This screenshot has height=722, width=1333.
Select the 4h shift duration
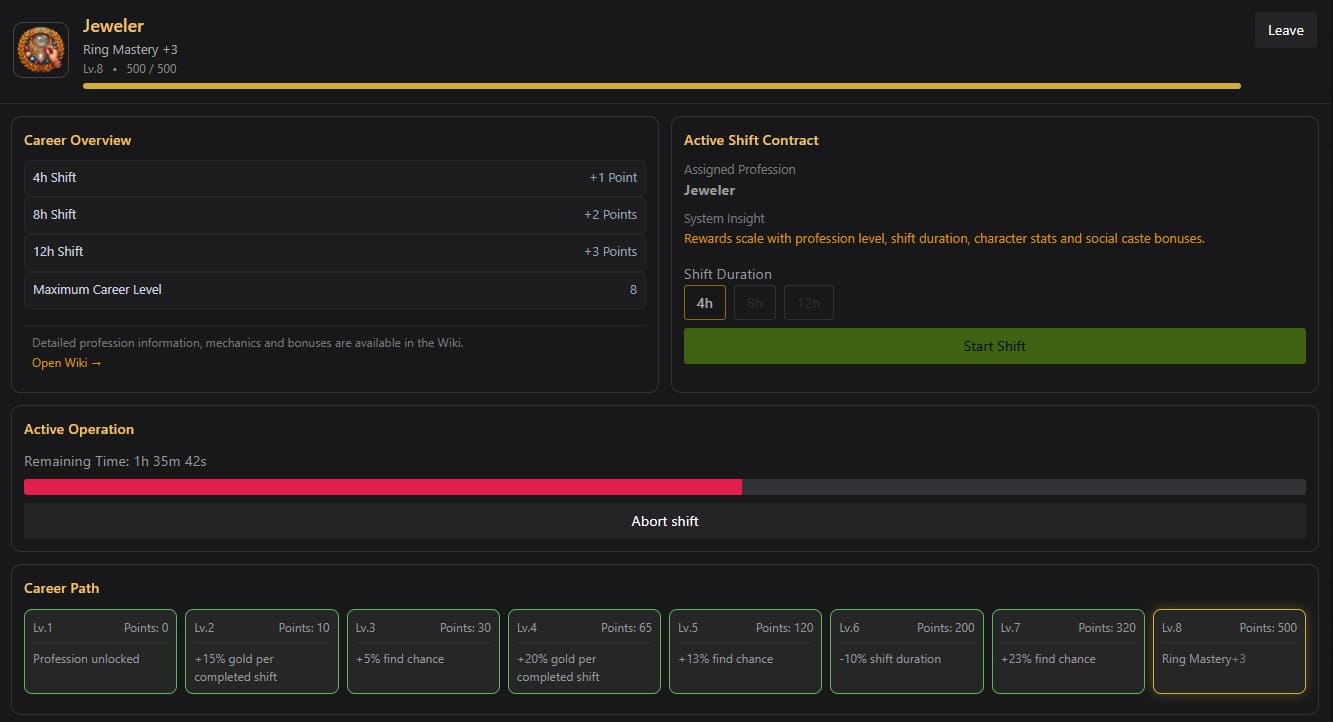[705, 303]
